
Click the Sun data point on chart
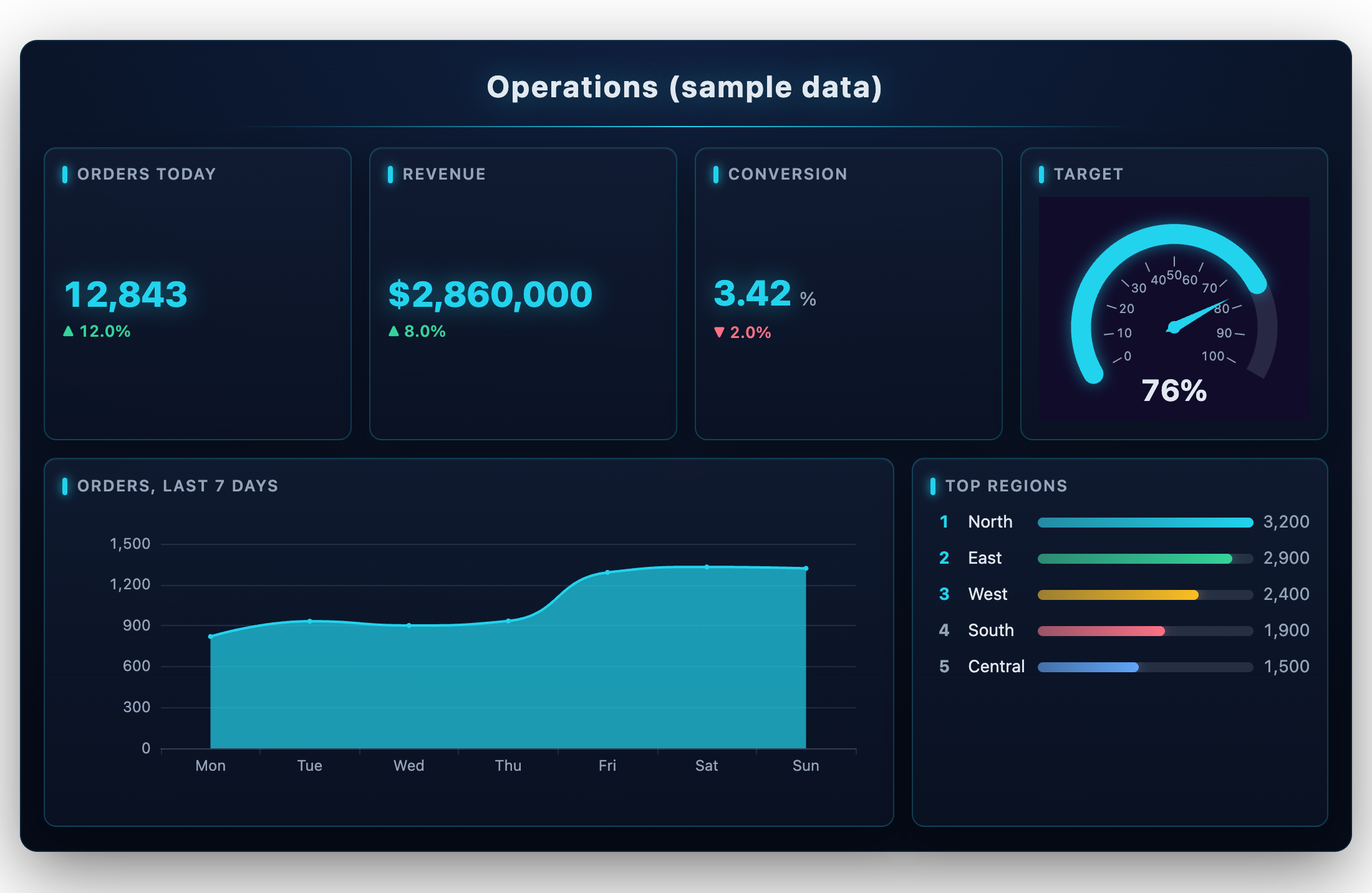806,568
